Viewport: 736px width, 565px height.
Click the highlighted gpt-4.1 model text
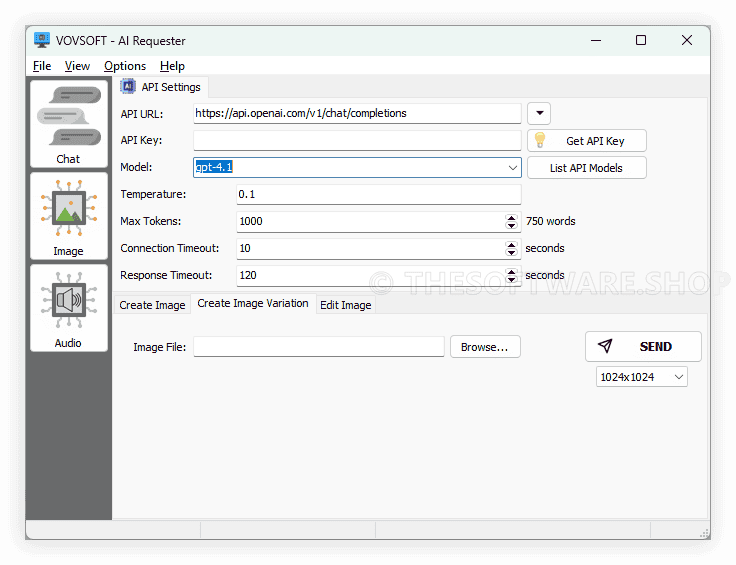[214, 167]
